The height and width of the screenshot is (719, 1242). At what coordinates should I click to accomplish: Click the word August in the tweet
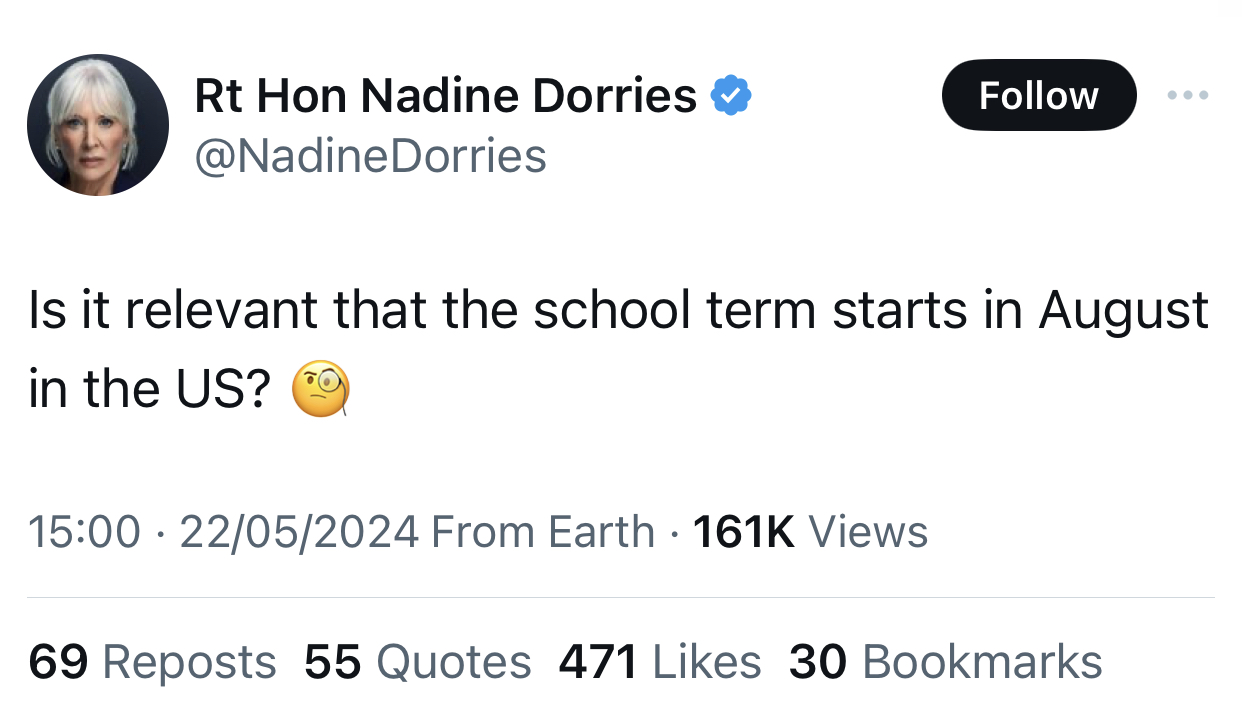pyautogui.click(x=1124, y=312)
